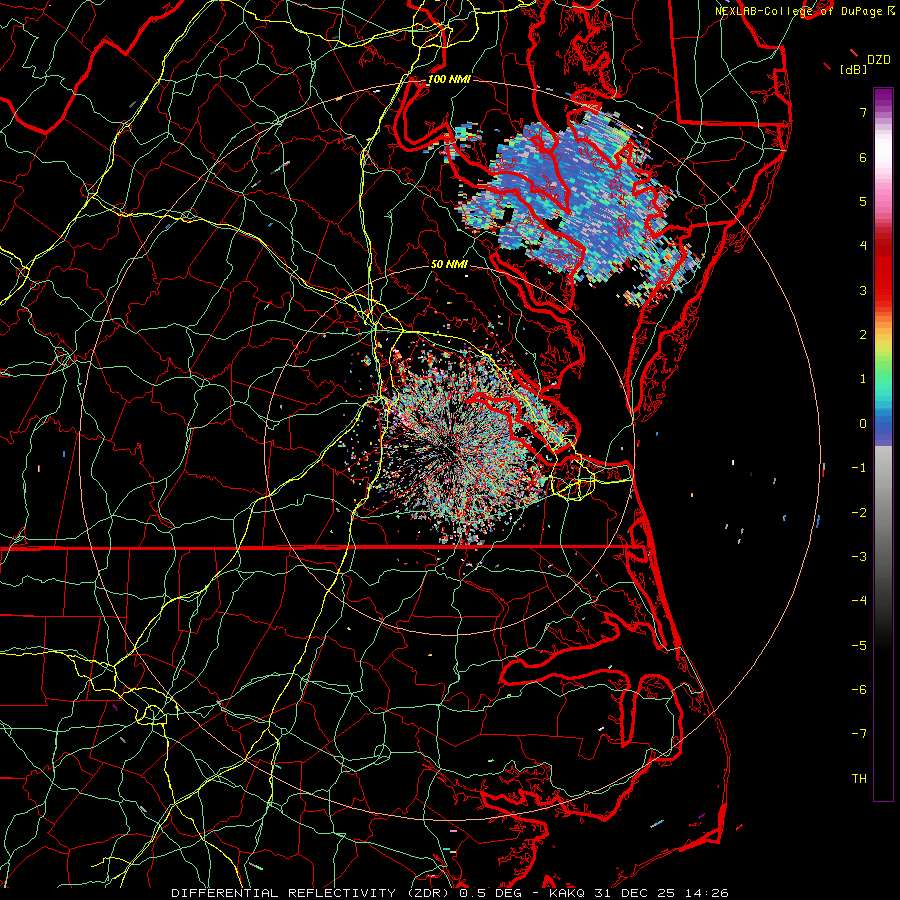Click the 100 NMI range ring label
Screen dimensions: 900x900
coord(449,79)
